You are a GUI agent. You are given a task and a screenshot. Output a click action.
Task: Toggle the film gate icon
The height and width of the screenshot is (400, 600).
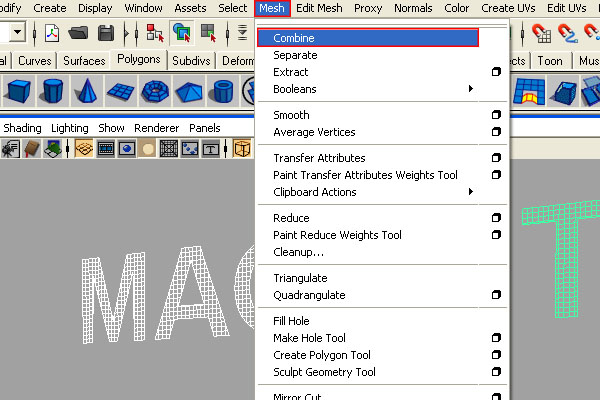(x=106, y=149)
